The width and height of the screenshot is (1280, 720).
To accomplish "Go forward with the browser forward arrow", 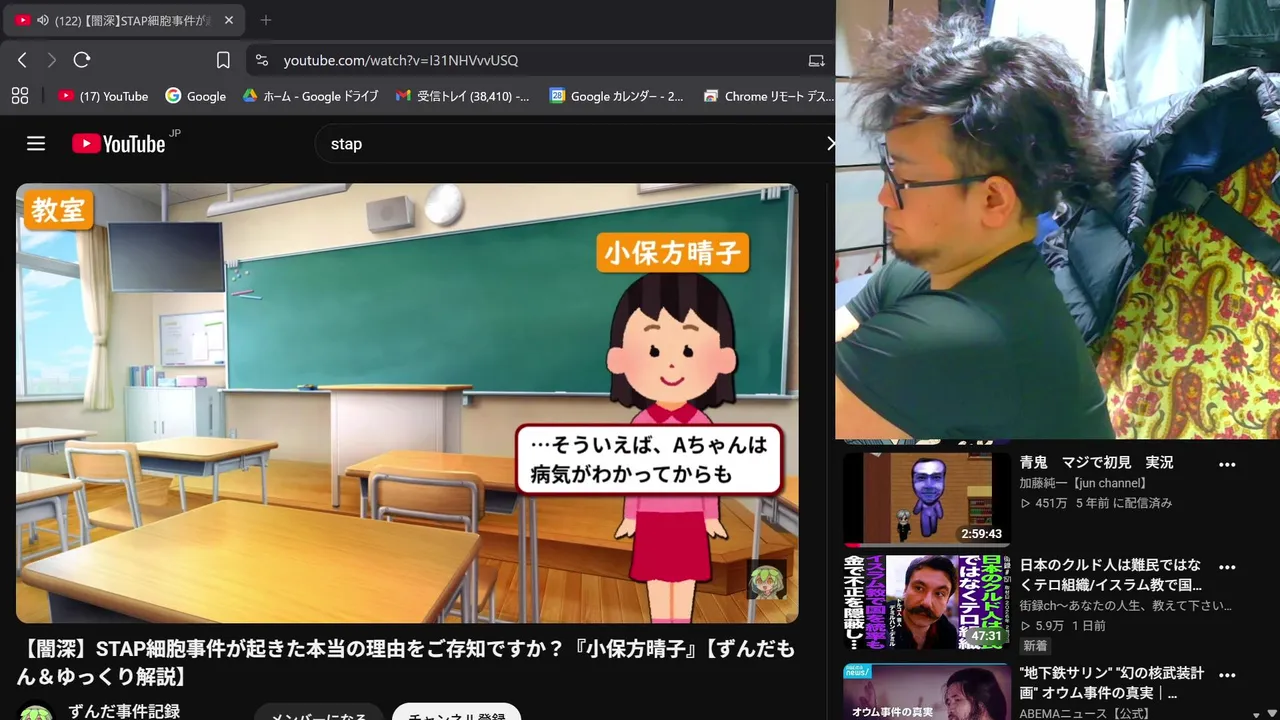I will coord(52,60).
